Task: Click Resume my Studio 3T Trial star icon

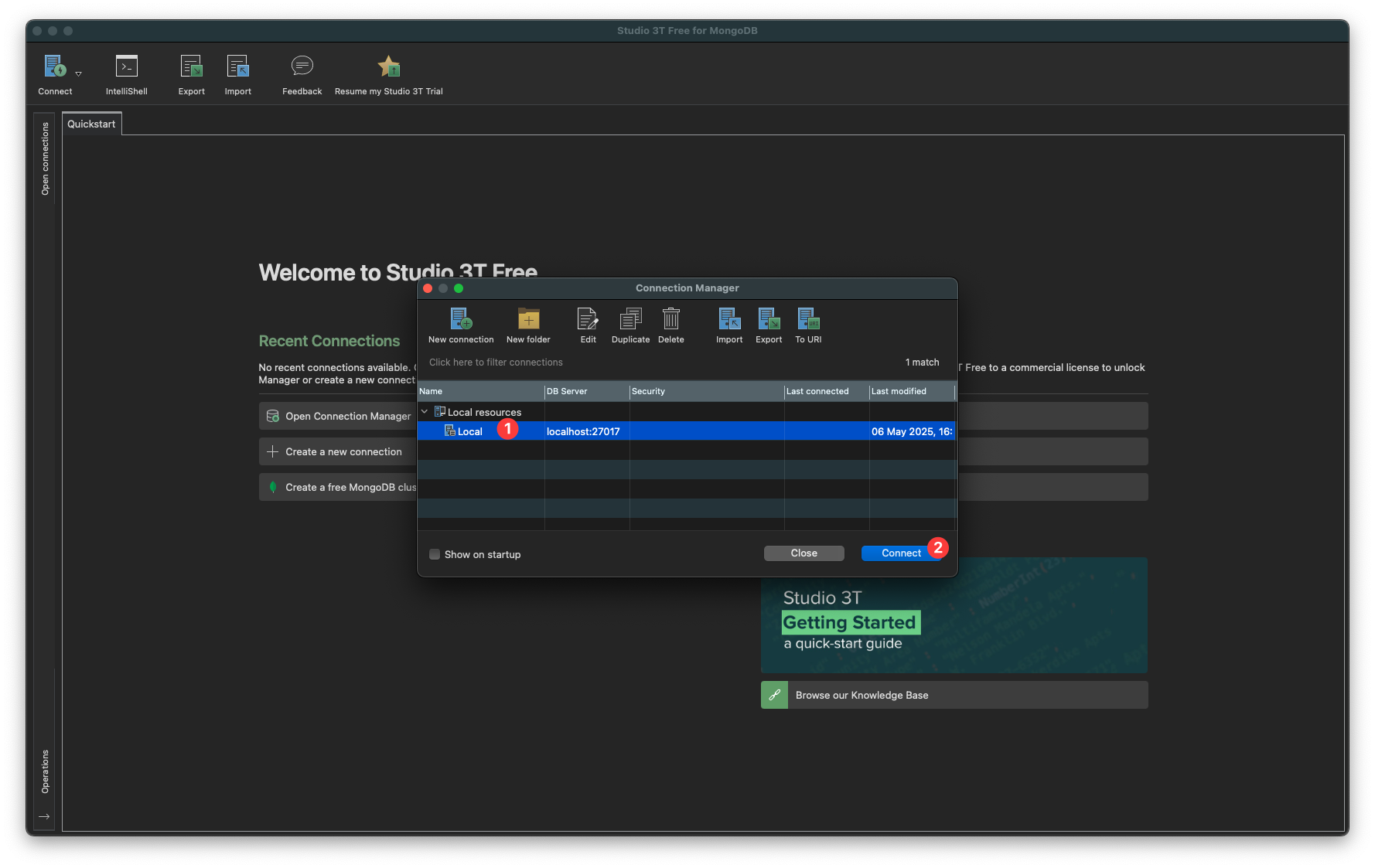Action: [x=389, y=66]
